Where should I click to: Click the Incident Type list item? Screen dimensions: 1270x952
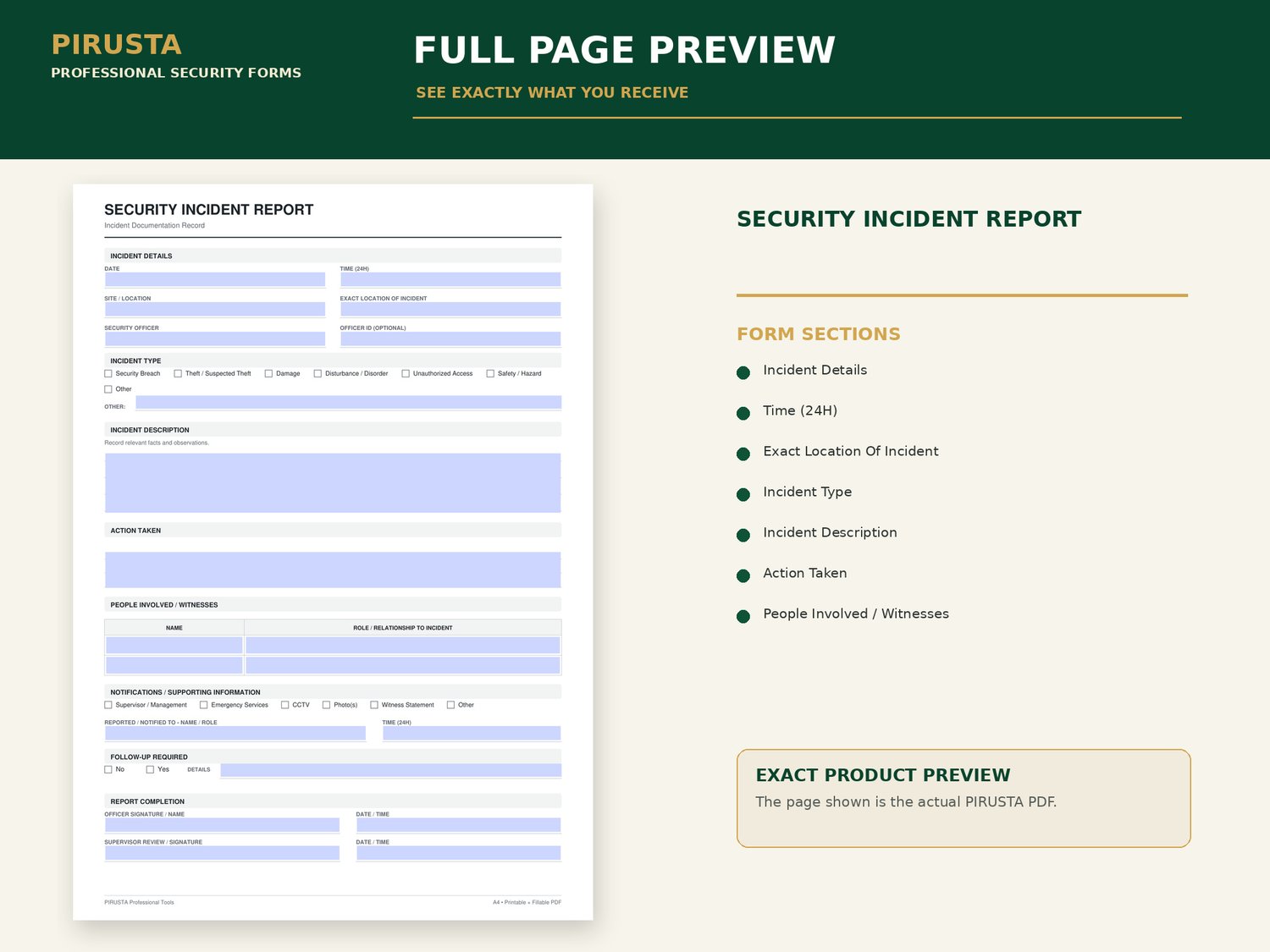[x=808, y=492]
